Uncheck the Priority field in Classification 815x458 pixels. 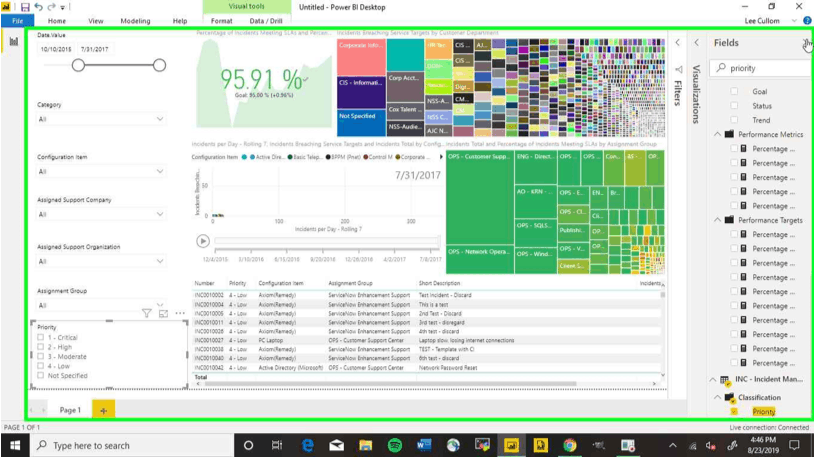tap(734, 412)
